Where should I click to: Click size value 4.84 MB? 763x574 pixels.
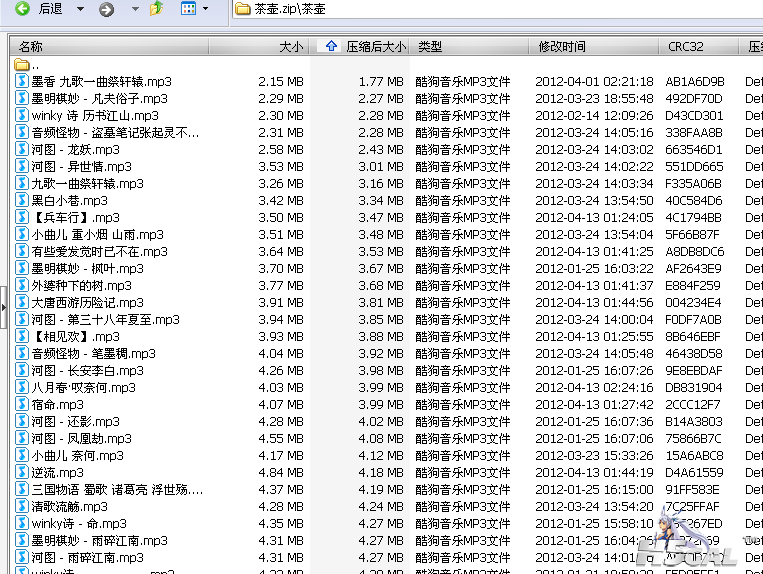(281, 473)
